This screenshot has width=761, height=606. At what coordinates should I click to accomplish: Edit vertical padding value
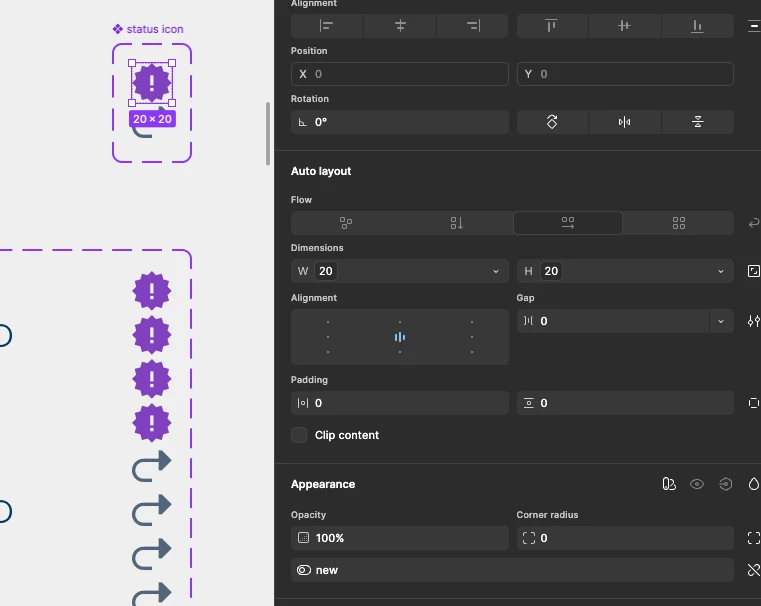tap(625, 403)
